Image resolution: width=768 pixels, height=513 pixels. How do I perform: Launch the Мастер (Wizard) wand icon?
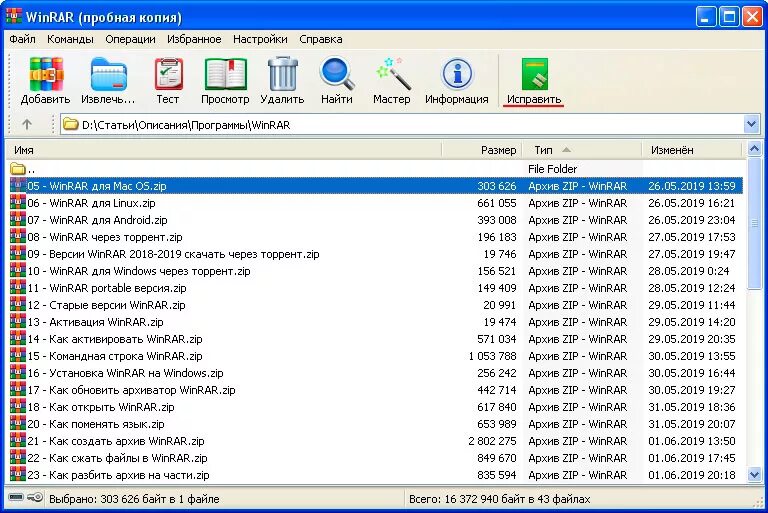click(x=393, y=74)
